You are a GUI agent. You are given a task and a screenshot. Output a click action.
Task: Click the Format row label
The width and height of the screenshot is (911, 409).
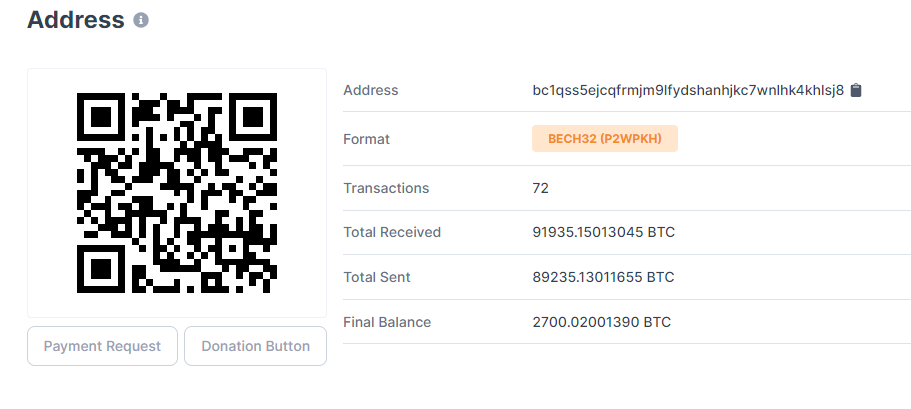tap(367, 139)
